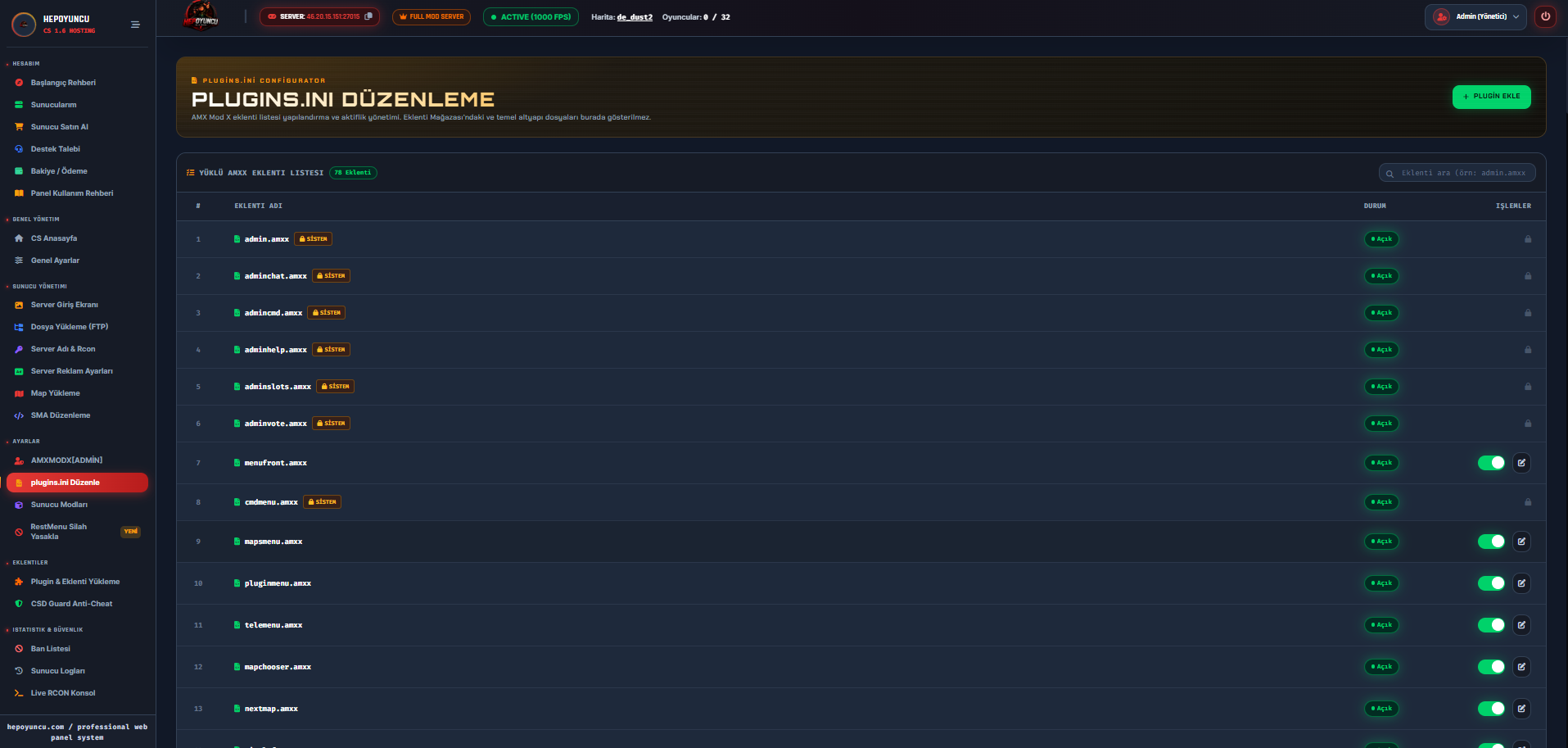Open Ban Listesi from the sidebar
The width and height of the screenshot is (1568, 748).
[x=77, y=649]
